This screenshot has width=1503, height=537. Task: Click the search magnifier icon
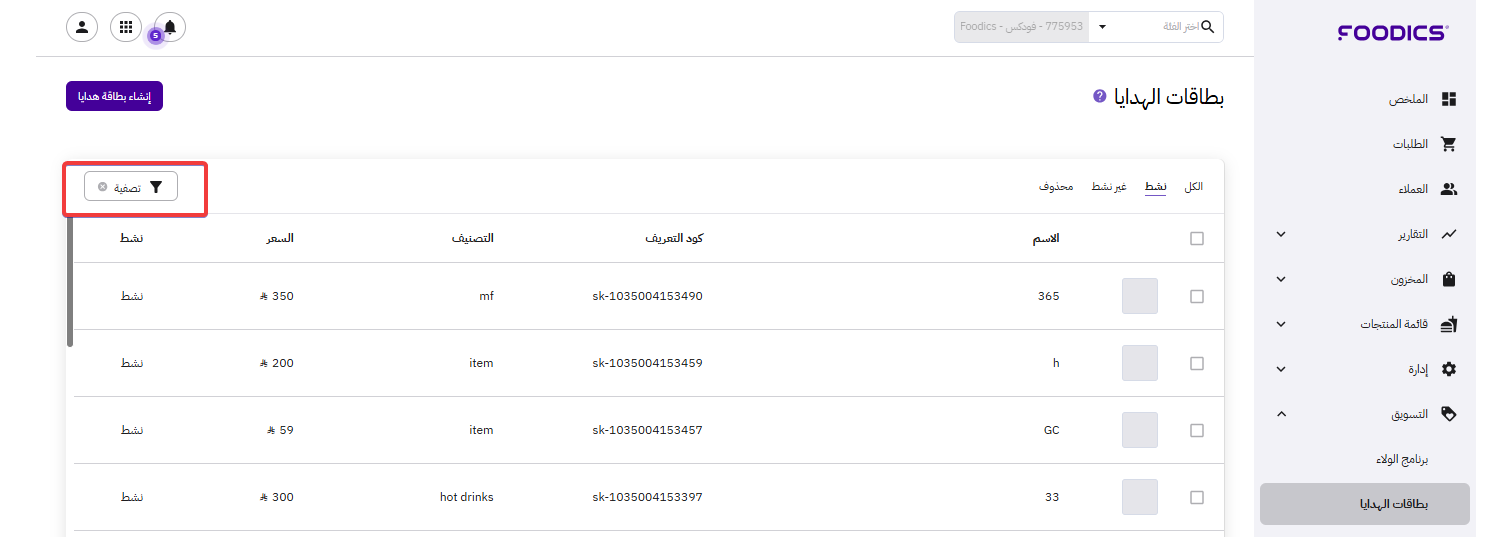point(1208,27)
